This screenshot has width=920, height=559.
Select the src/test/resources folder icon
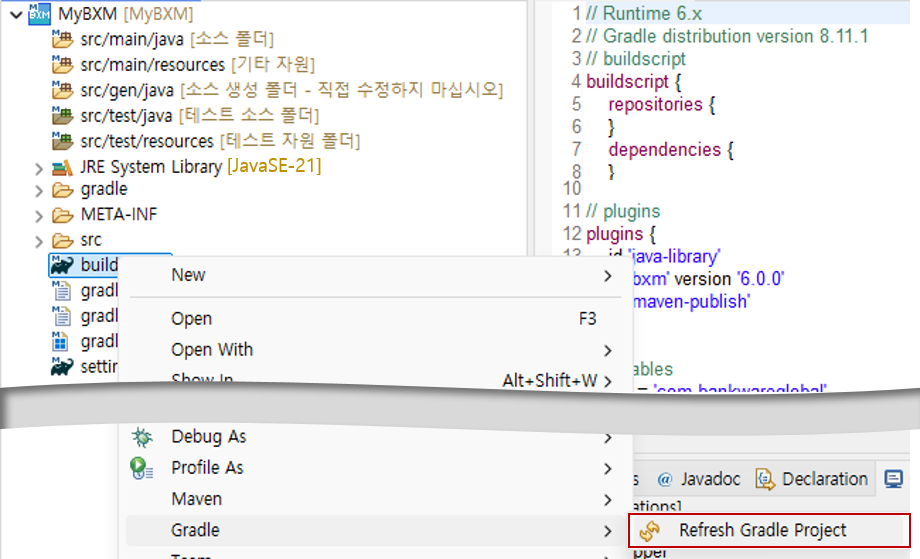[62, 141]
